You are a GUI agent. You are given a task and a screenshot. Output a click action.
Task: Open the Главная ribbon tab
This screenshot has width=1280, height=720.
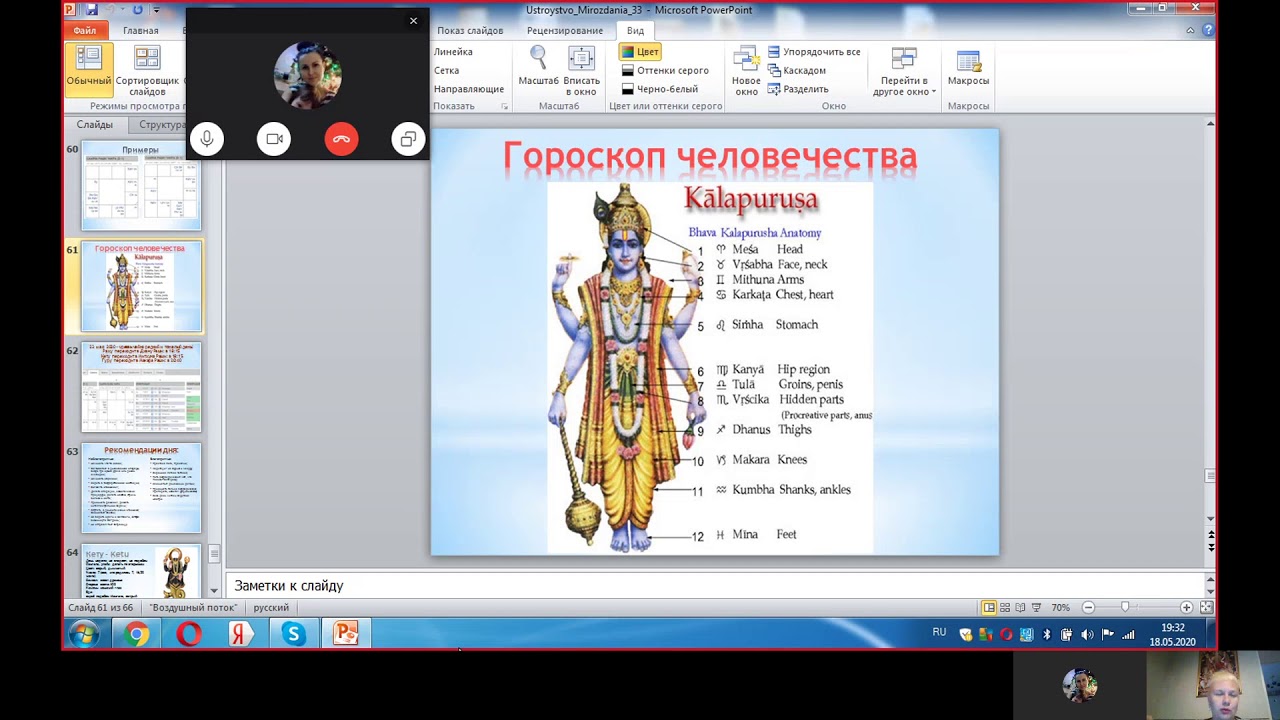pyautogui.click(x=141, y=31)
